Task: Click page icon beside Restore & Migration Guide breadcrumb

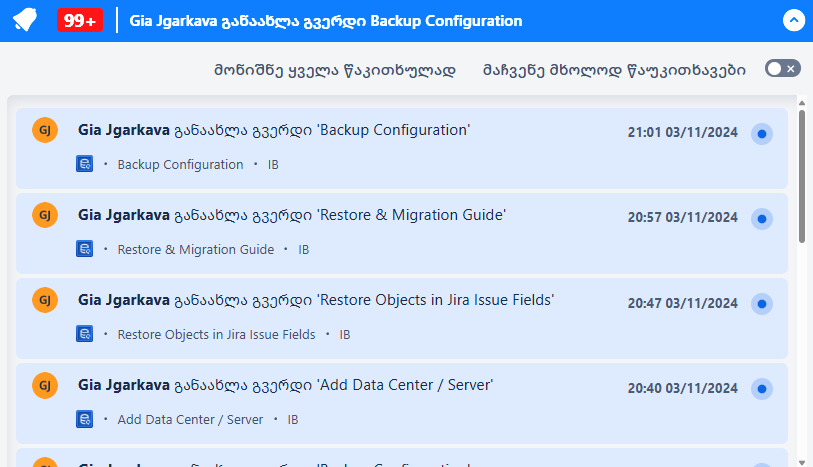Action: 85,249
